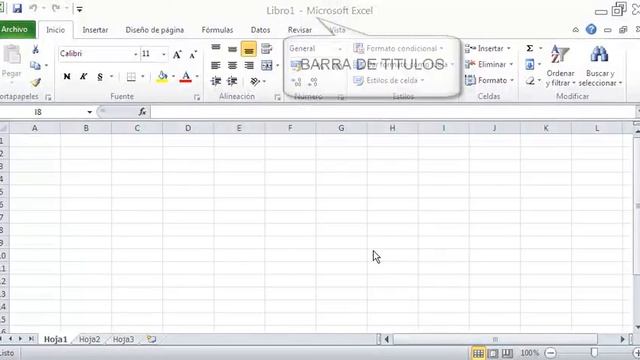Screen dimensions: 640x360
Task: Click the blue Help question icon
Action: point(591,29)
